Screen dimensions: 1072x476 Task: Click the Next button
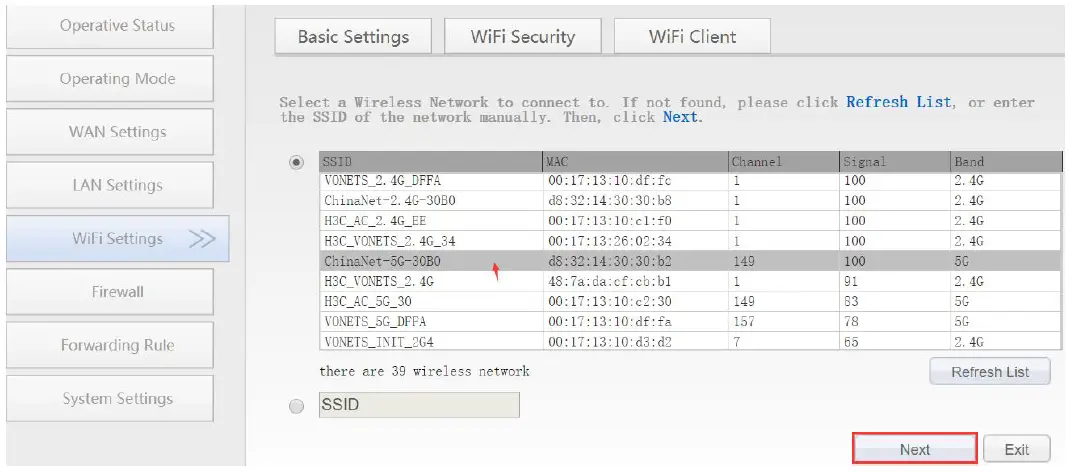pos(914,449)
